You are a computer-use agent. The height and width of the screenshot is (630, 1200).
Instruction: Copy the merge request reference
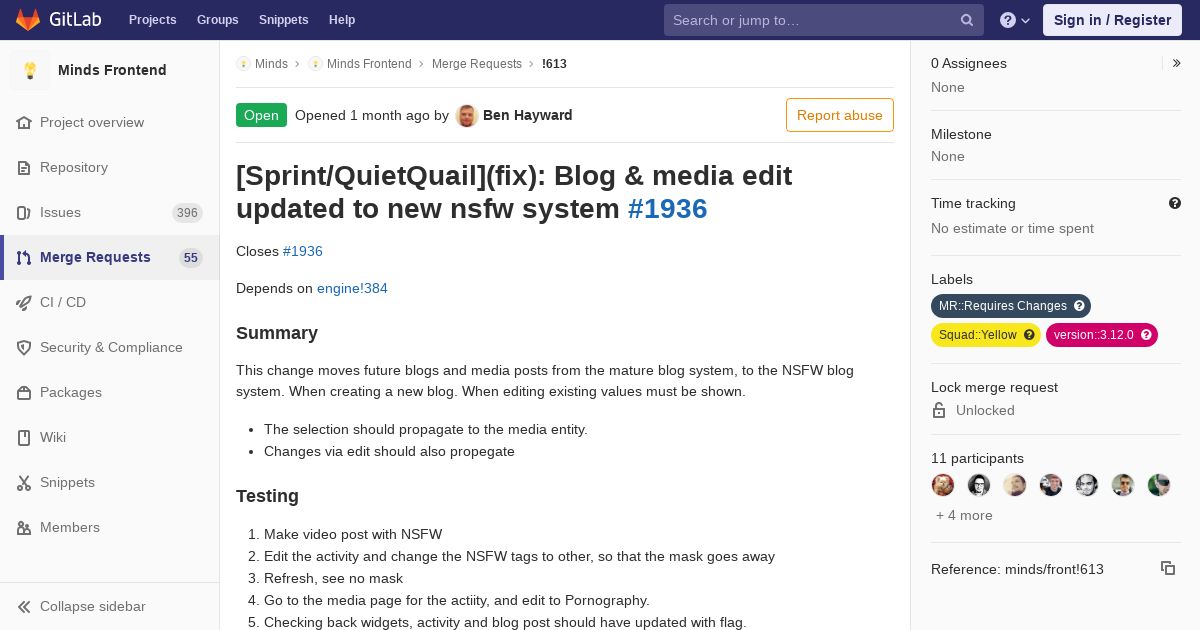click(1168, 568)
